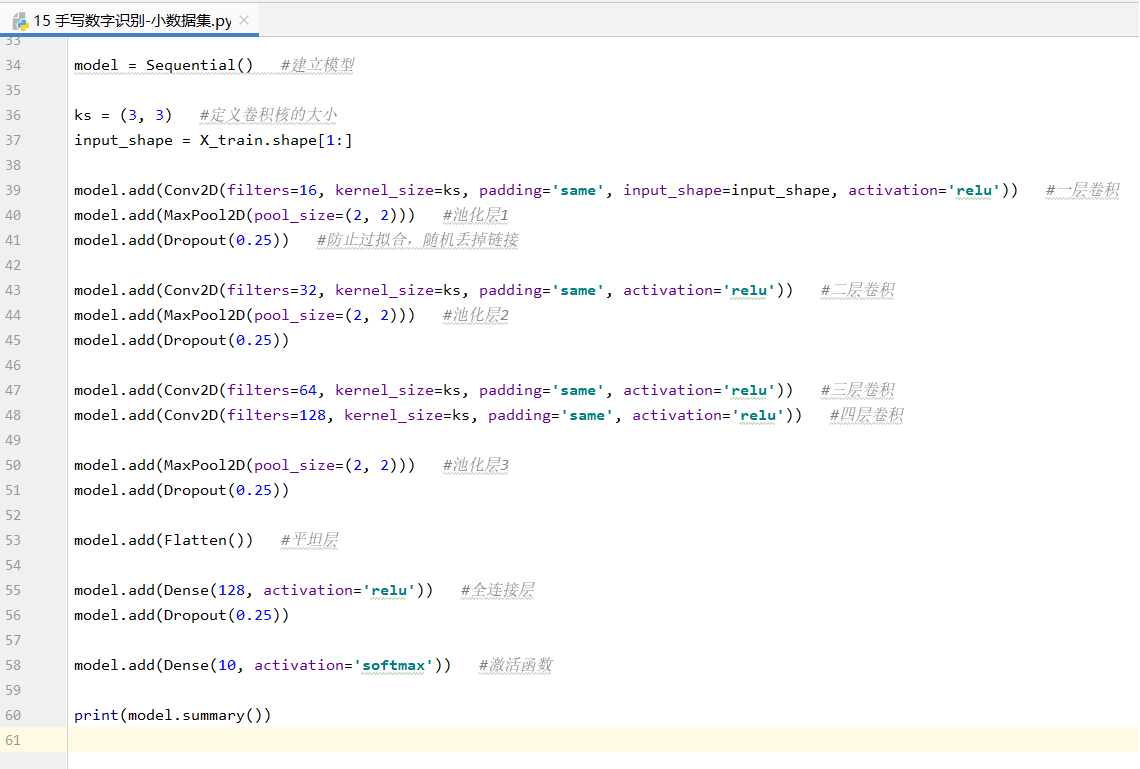
Task: Click the comment '#平坦层'
Action: 310,540
